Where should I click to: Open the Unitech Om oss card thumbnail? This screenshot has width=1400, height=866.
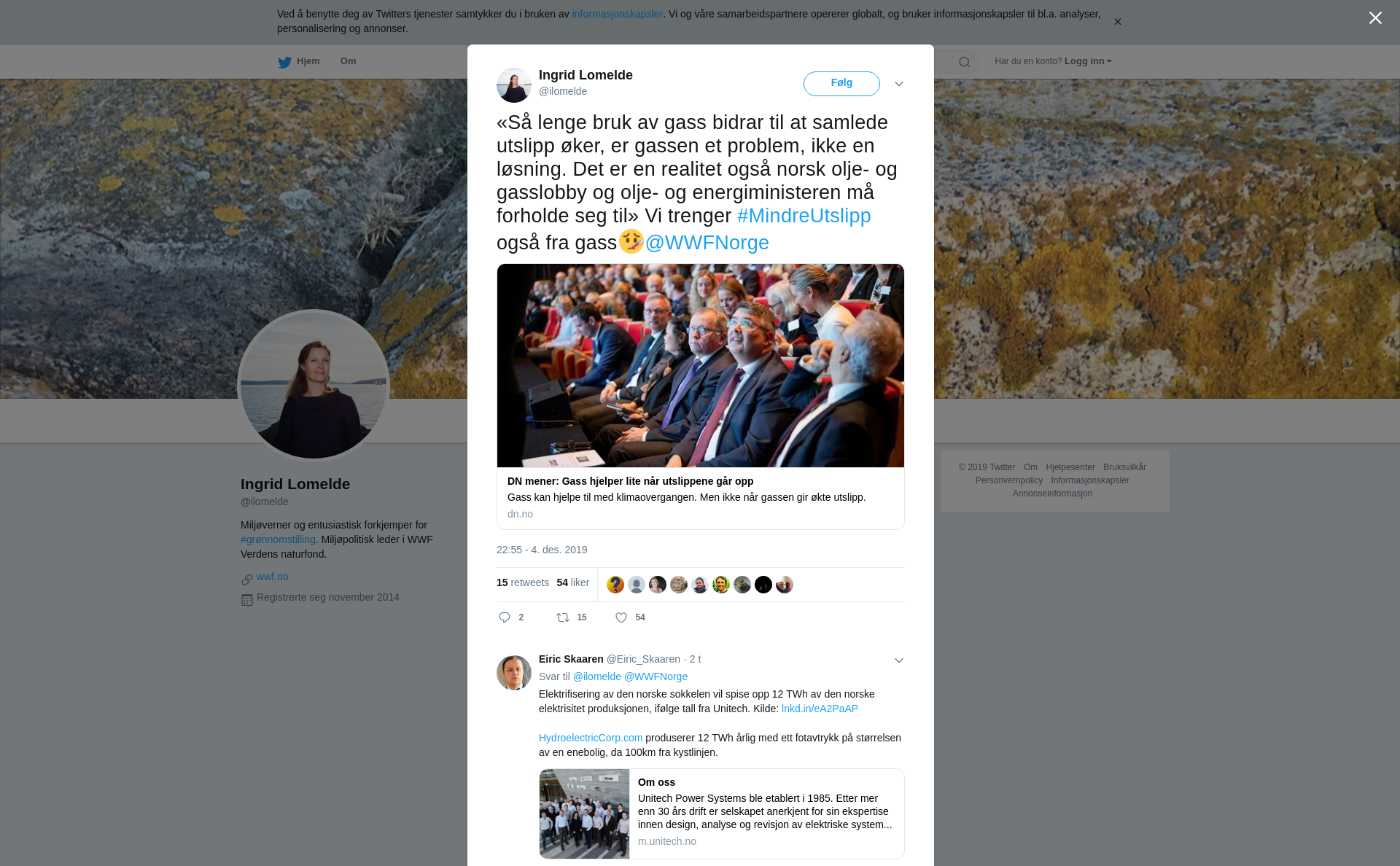tap(584, 814)
